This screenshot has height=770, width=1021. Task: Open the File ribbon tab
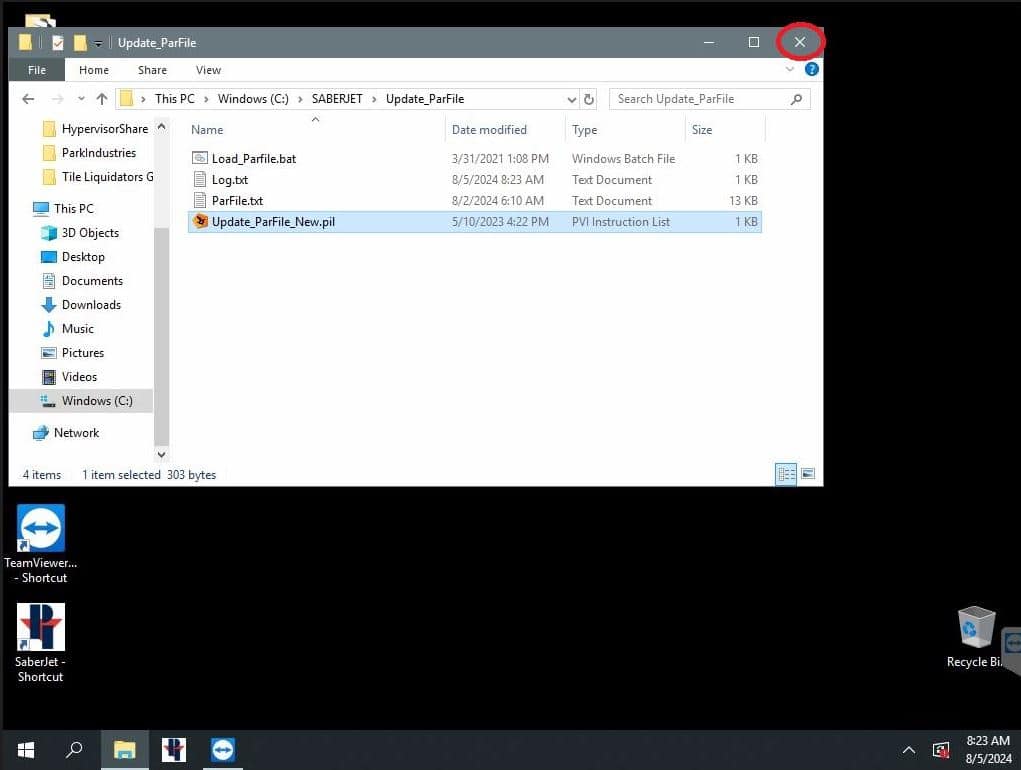tap(36, 70)
